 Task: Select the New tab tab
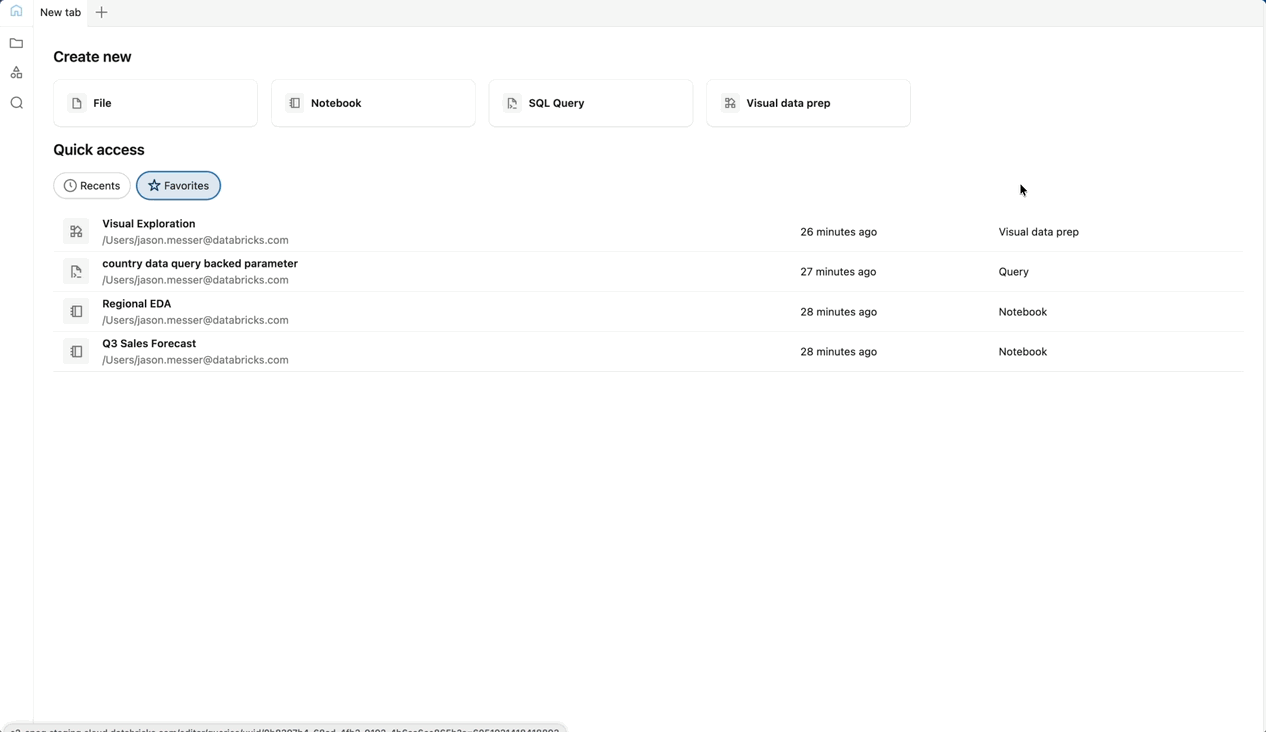(x=60, y=12)
